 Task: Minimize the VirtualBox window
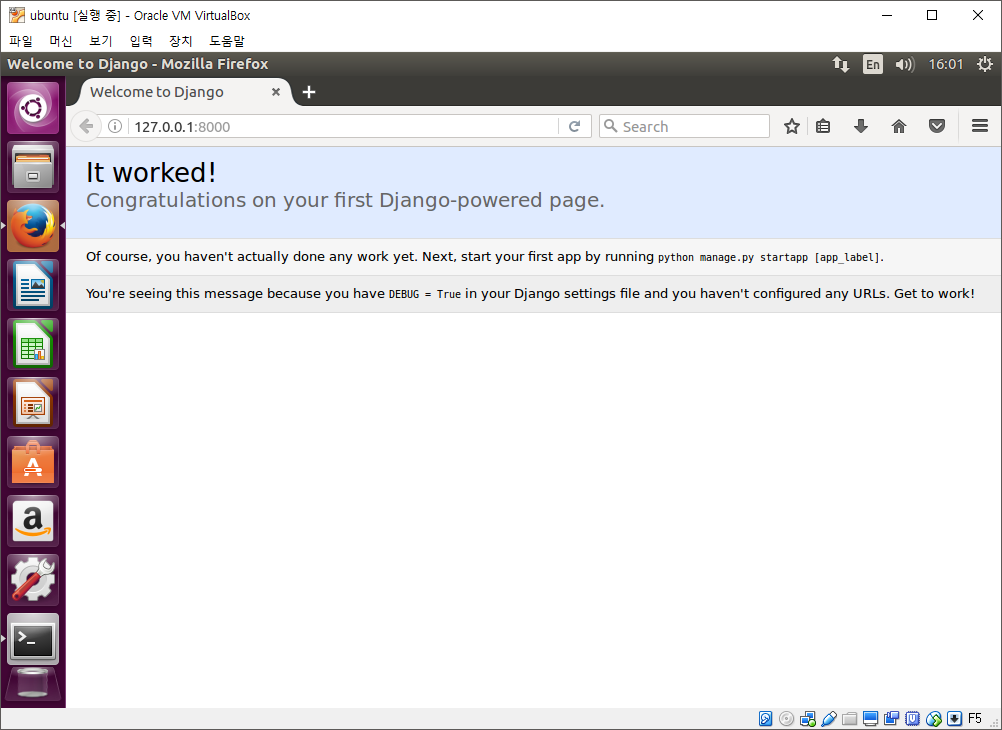pos(887,15)
